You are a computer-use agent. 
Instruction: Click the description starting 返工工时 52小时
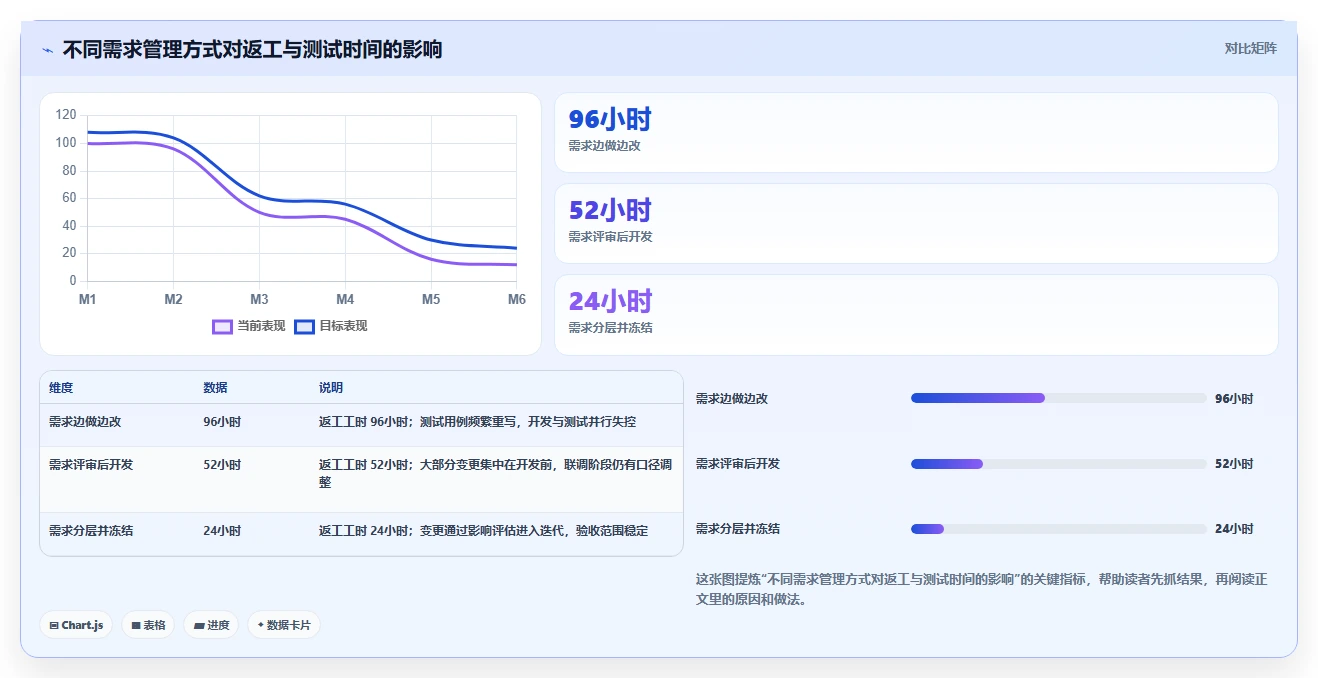[495, 473]
